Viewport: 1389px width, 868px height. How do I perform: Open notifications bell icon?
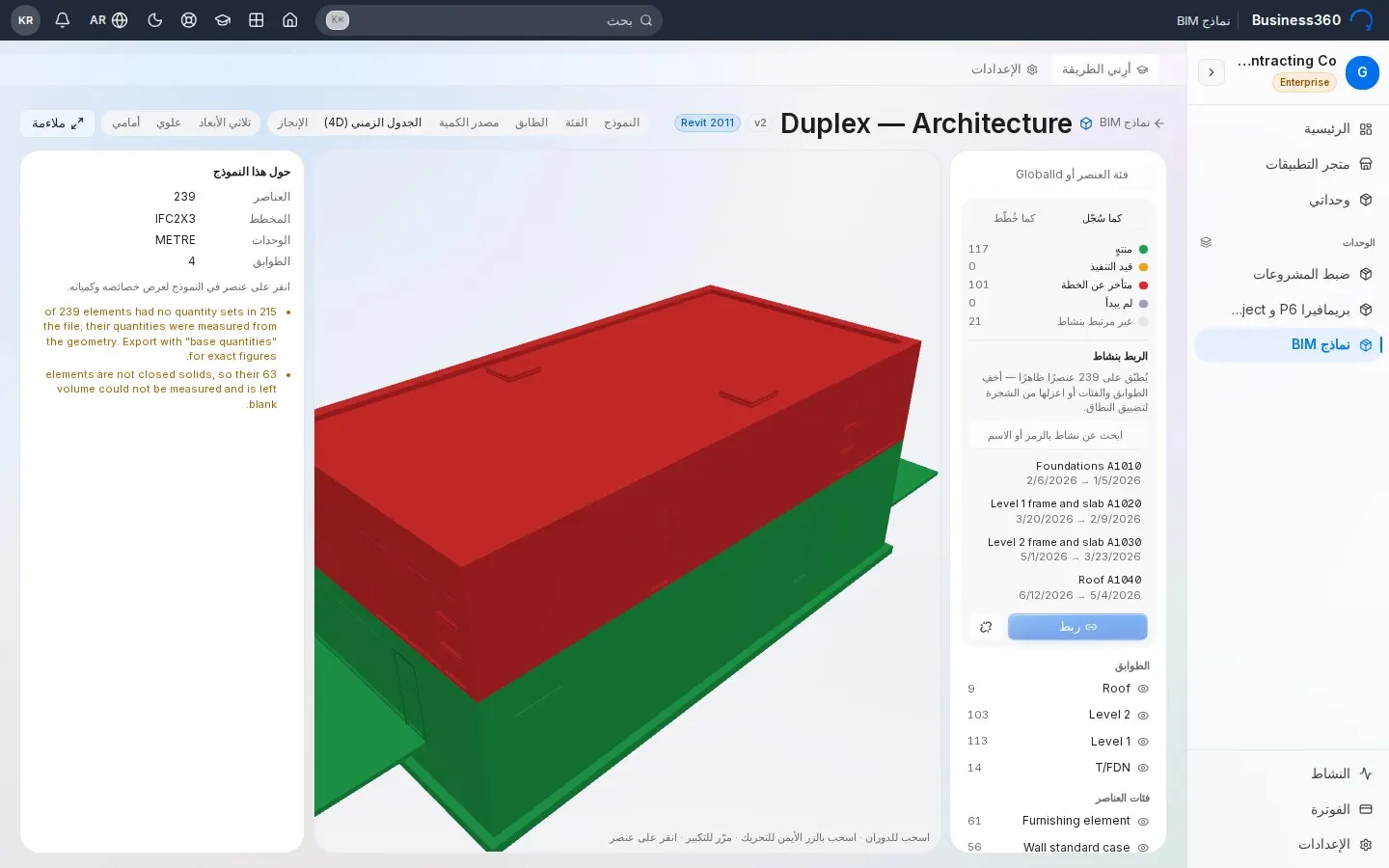[x=63, y=20]
